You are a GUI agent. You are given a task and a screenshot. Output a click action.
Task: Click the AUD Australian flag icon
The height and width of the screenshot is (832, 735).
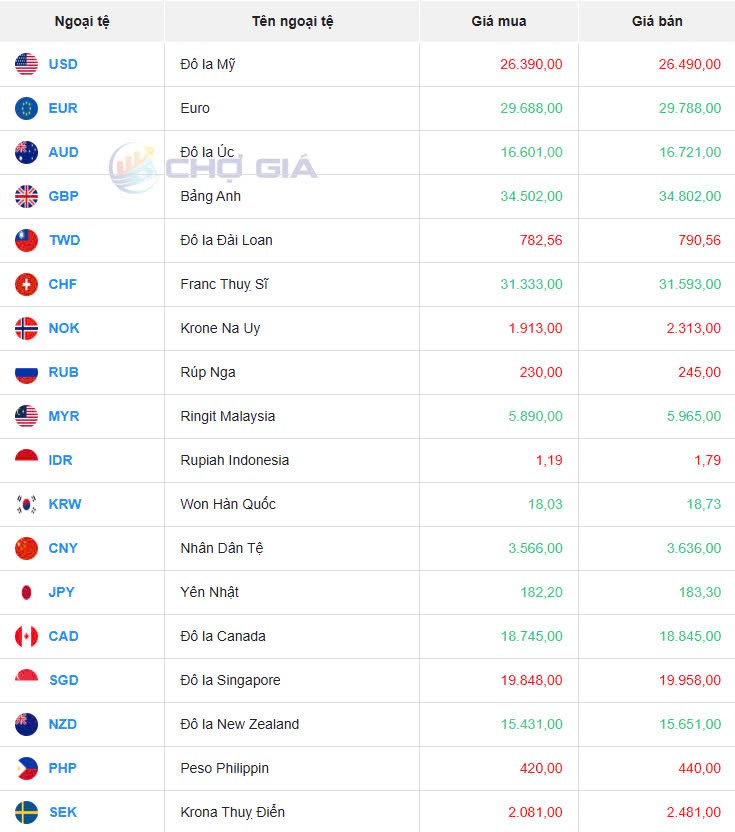[x=26, y=152]
